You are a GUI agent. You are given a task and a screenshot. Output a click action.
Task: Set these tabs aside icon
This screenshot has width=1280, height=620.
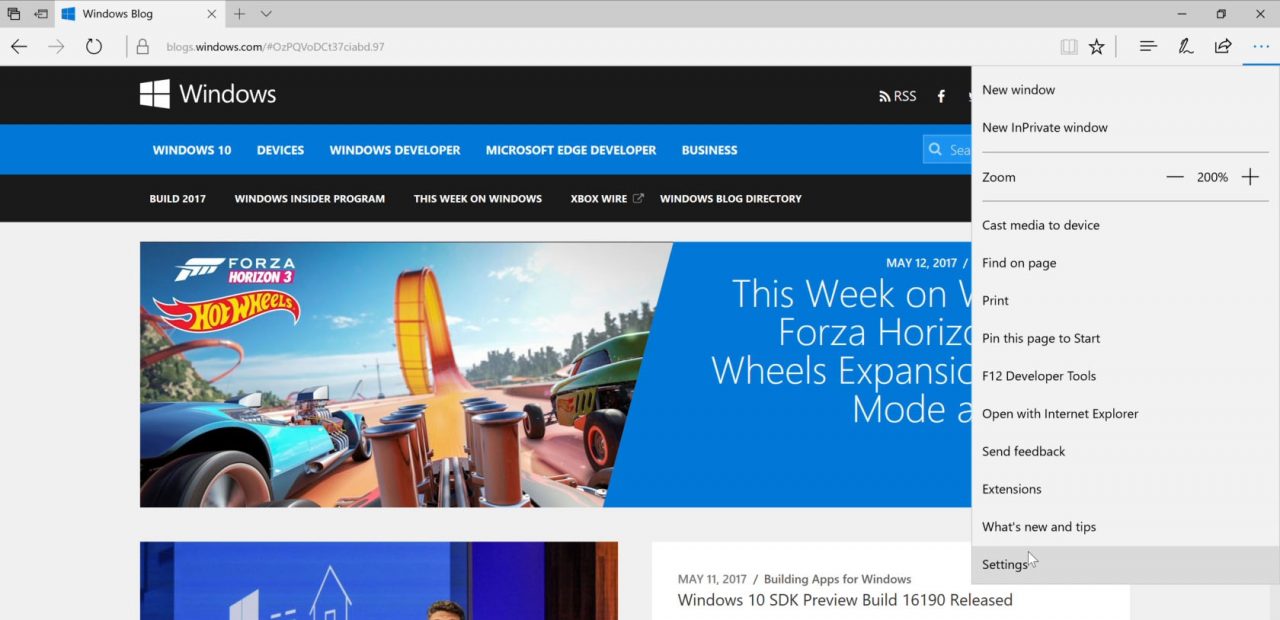point(41,14)
